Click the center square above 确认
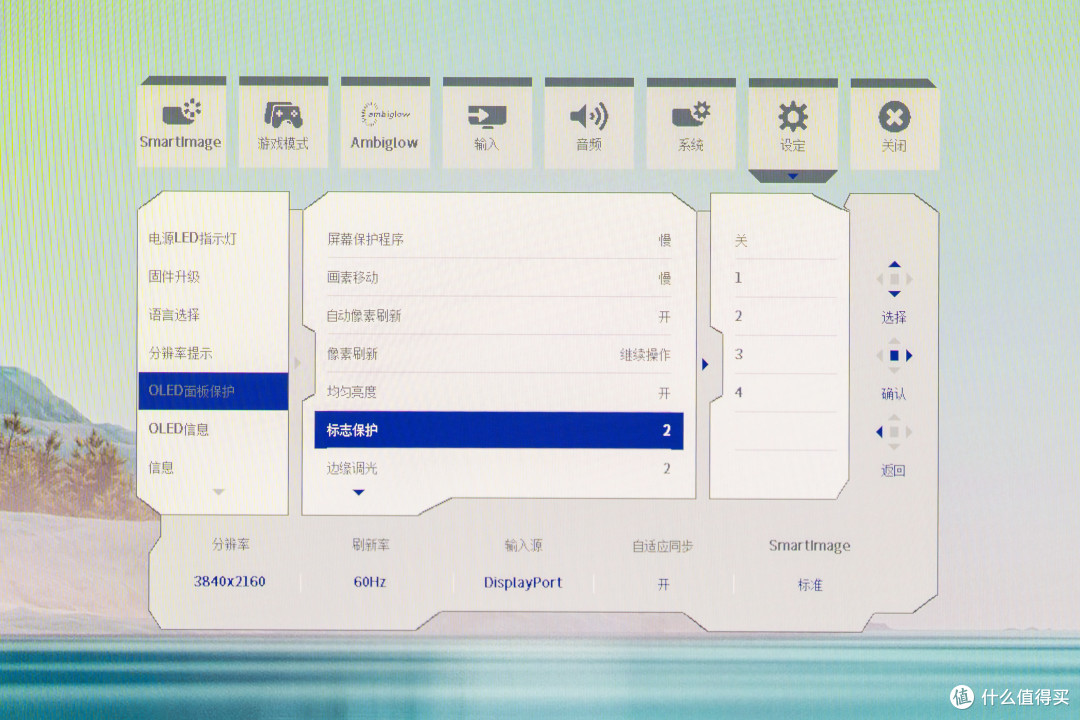The height and width of the screenshot is (720, 1080). pos(894,356)
